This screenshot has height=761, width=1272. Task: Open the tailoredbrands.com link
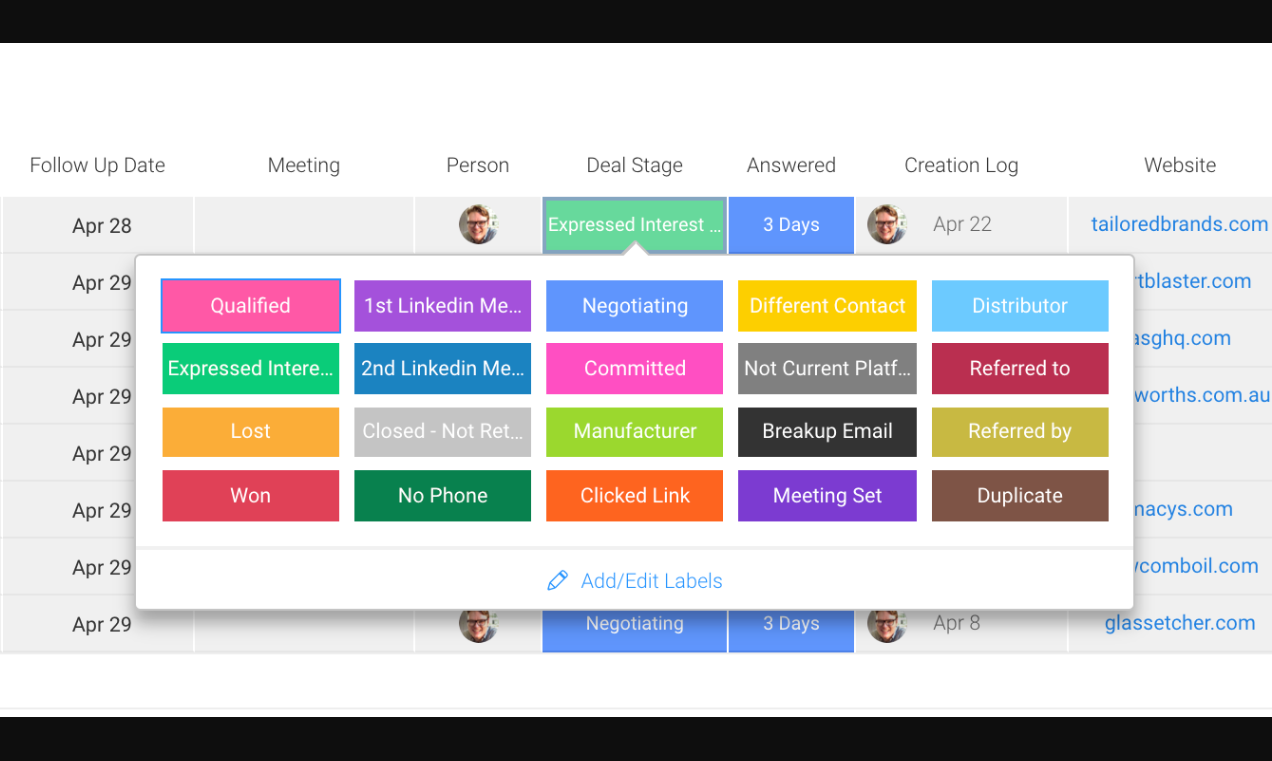coord(1180,224)
